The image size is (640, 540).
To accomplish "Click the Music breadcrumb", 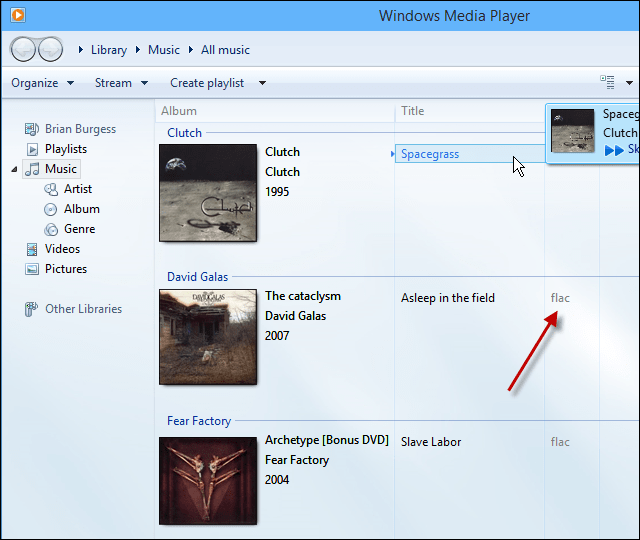I will [164, 50].
